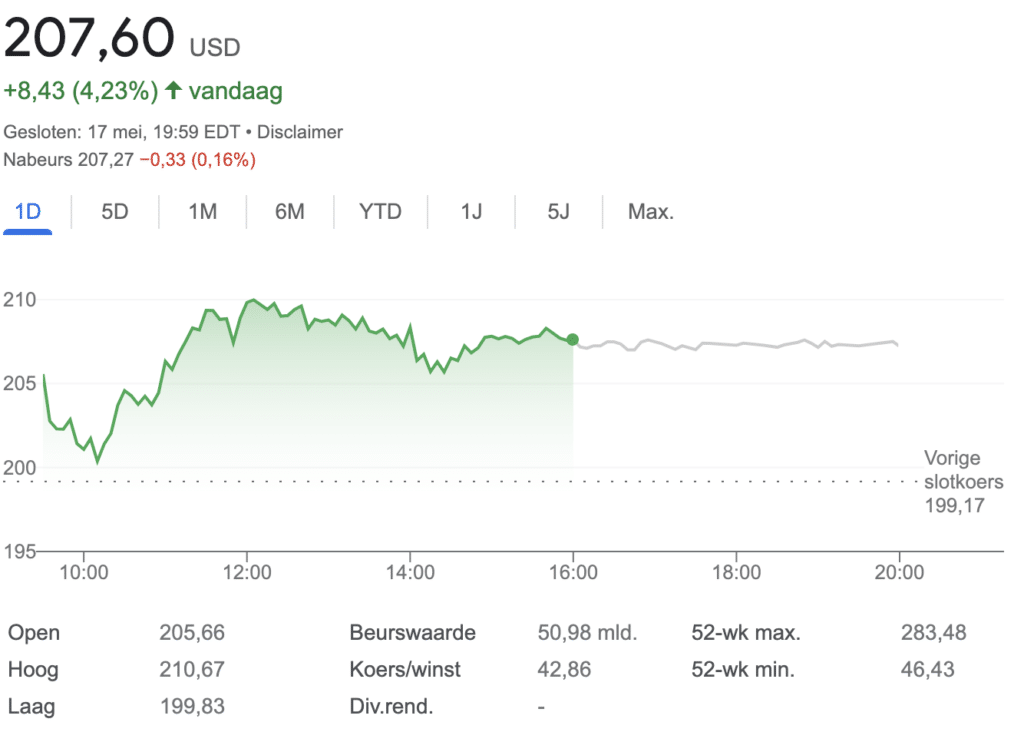
Task: Switch to the 1J yearly view
Action: tap(471, 212)
